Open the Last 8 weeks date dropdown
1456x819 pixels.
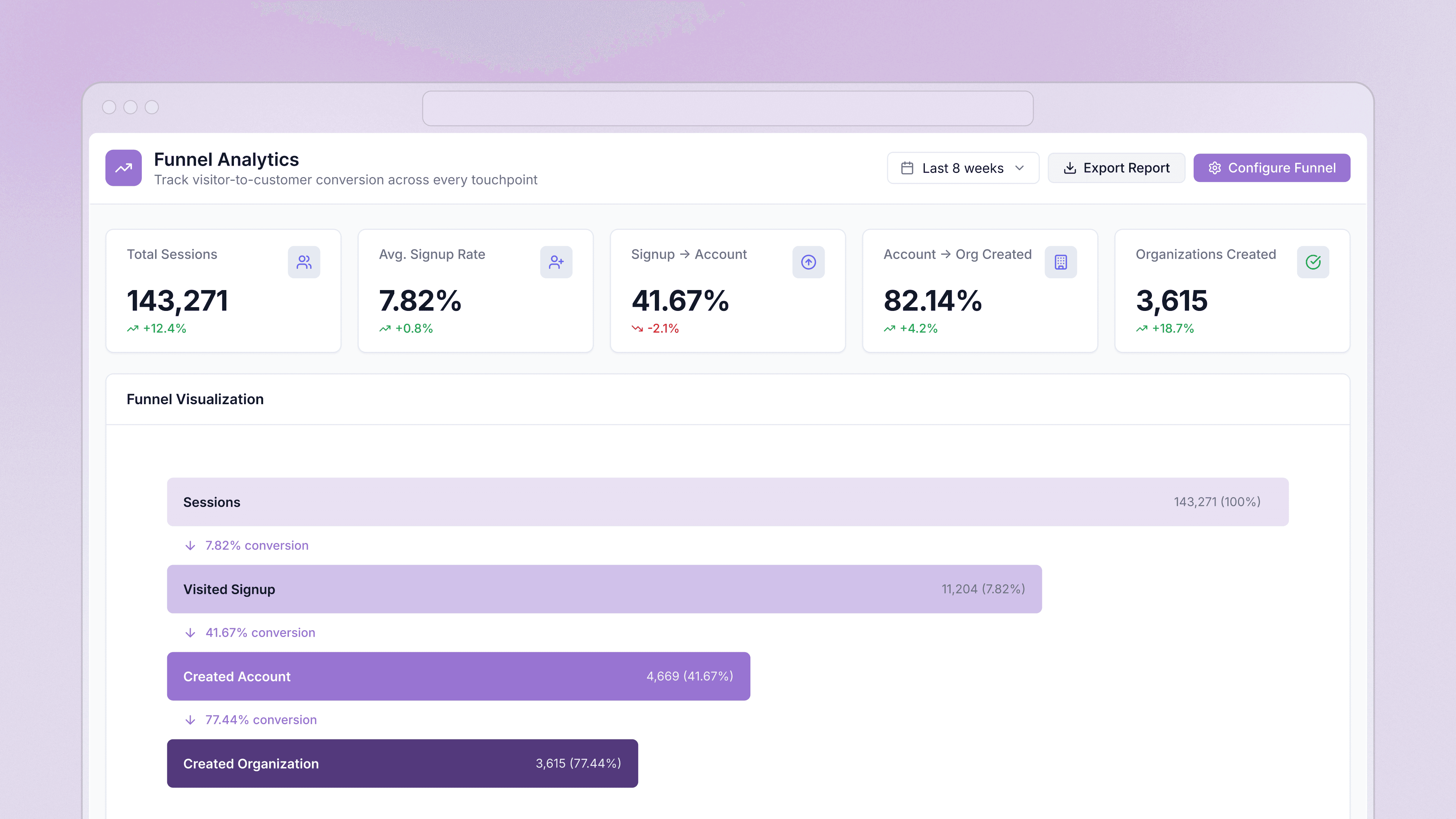point(963,168)
